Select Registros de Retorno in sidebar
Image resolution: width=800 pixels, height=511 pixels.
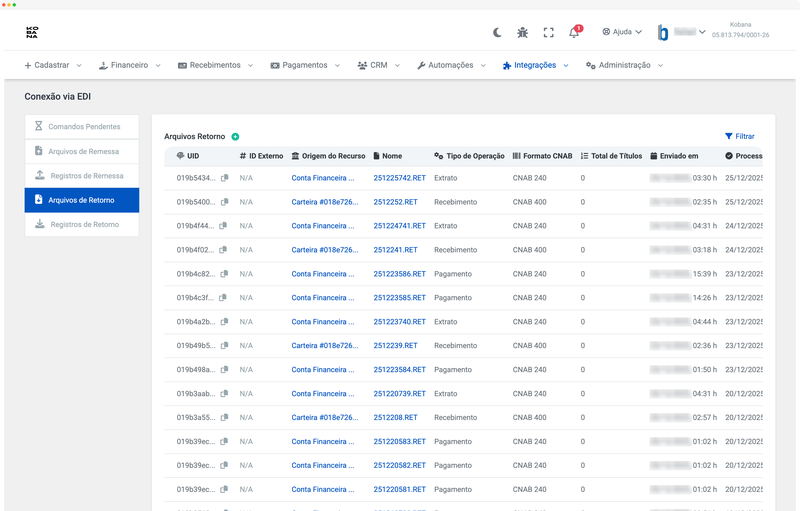[84, 225]
